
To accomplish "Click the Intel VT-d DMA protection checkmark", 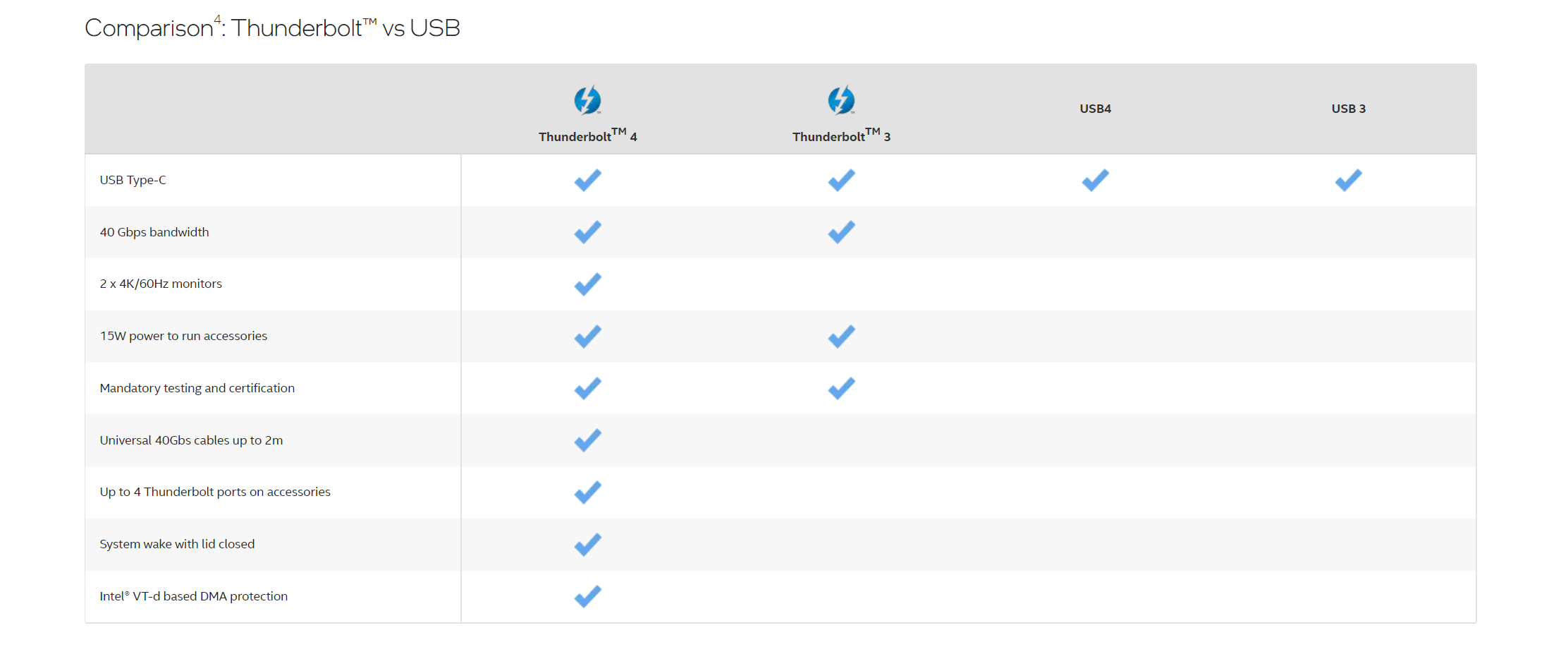I will point(587,596).
